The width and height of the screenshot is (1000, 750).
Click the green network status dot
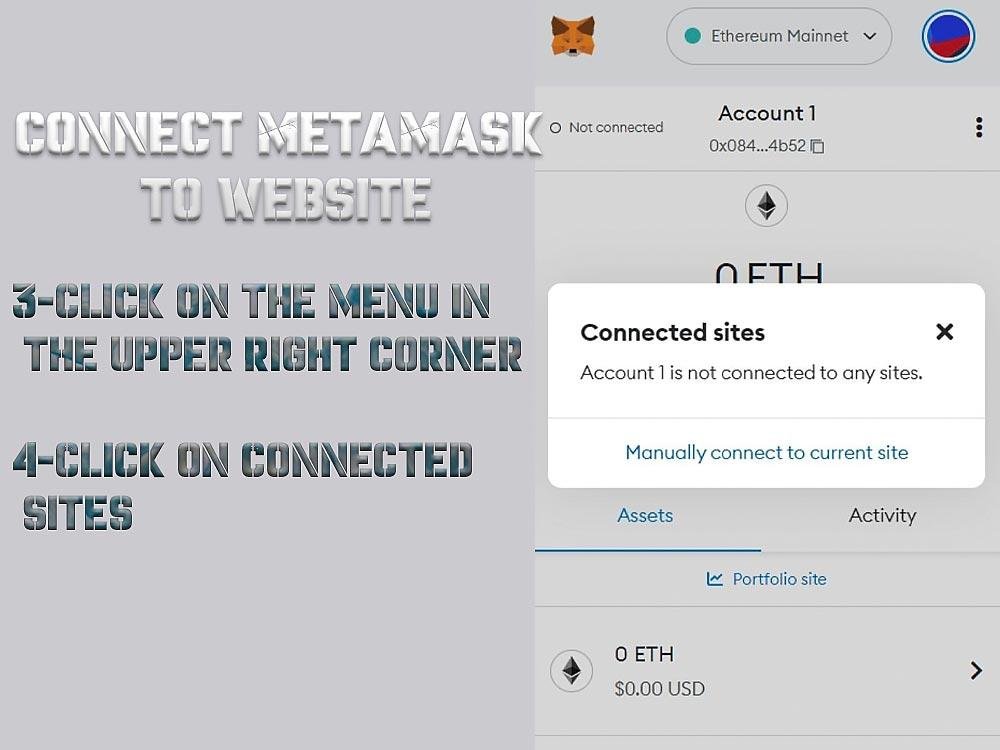pos(692,36)
